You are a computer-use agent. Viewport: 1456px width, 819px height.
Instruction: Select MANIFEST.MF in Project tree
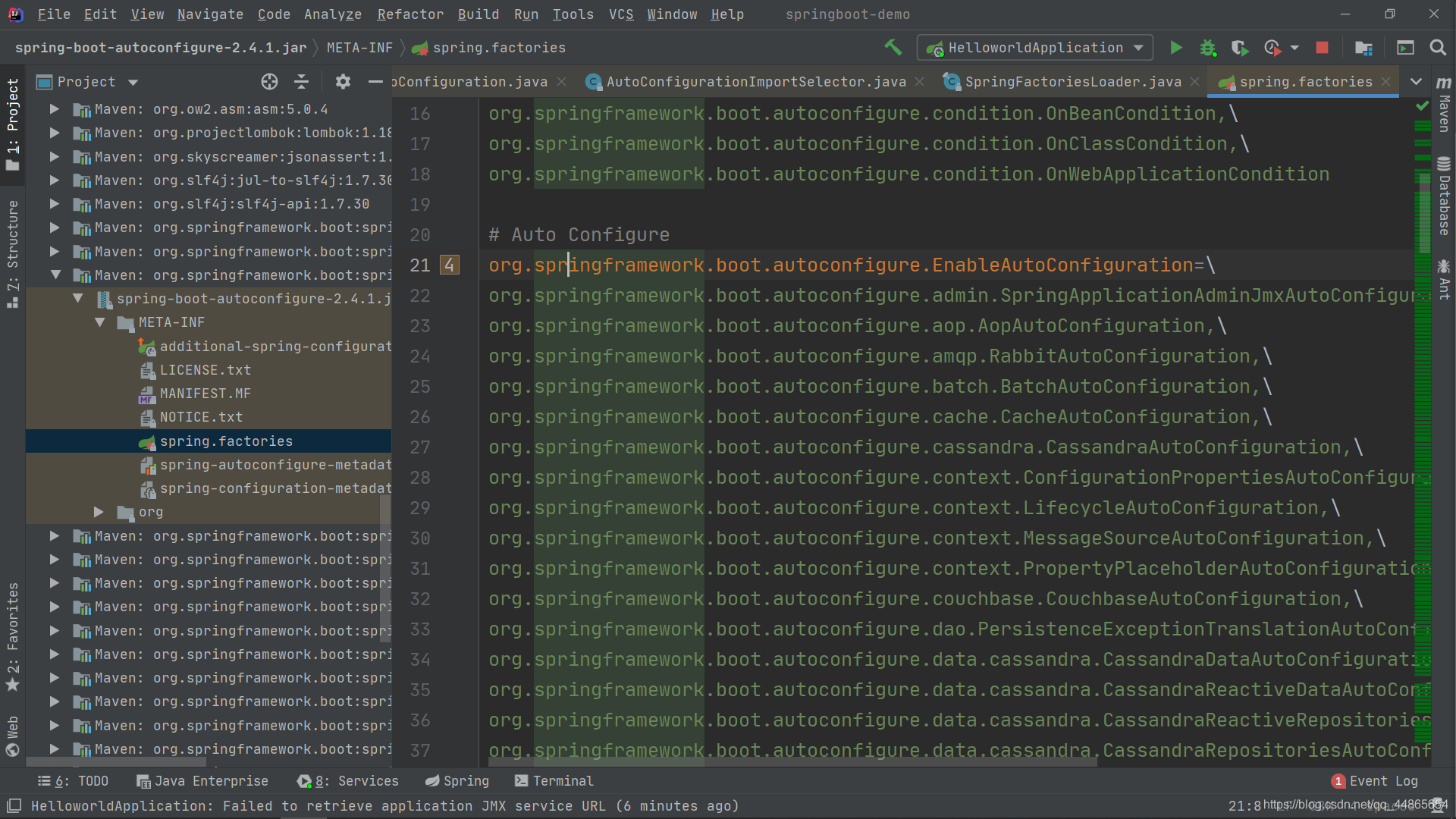(x=206, y=394)
